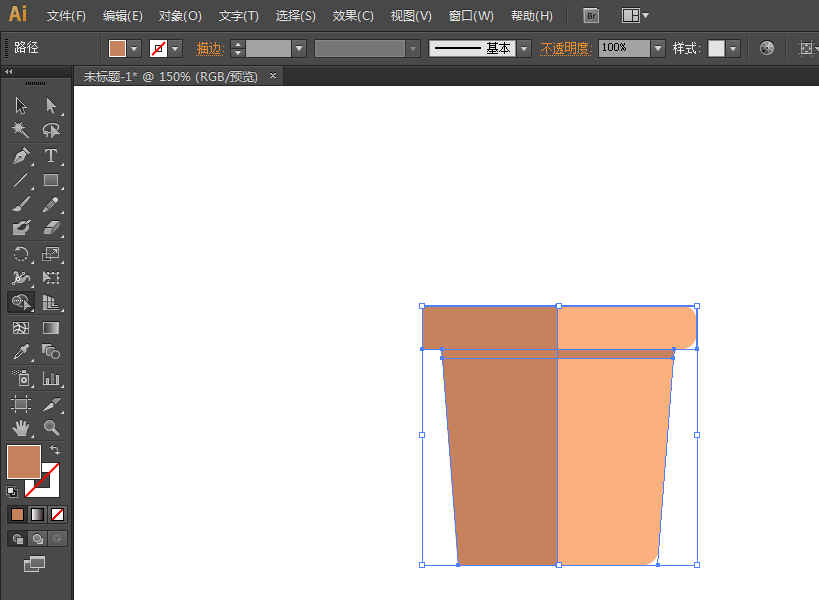Click the 不透明度 opacity link
Viewport: 819px width, 600px height.
pyautogui.click(x=566, y=49)
